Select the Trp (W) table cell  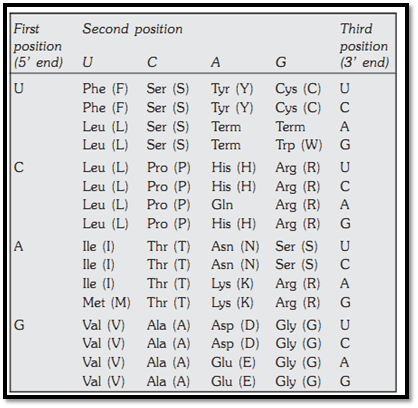(299, 145)
